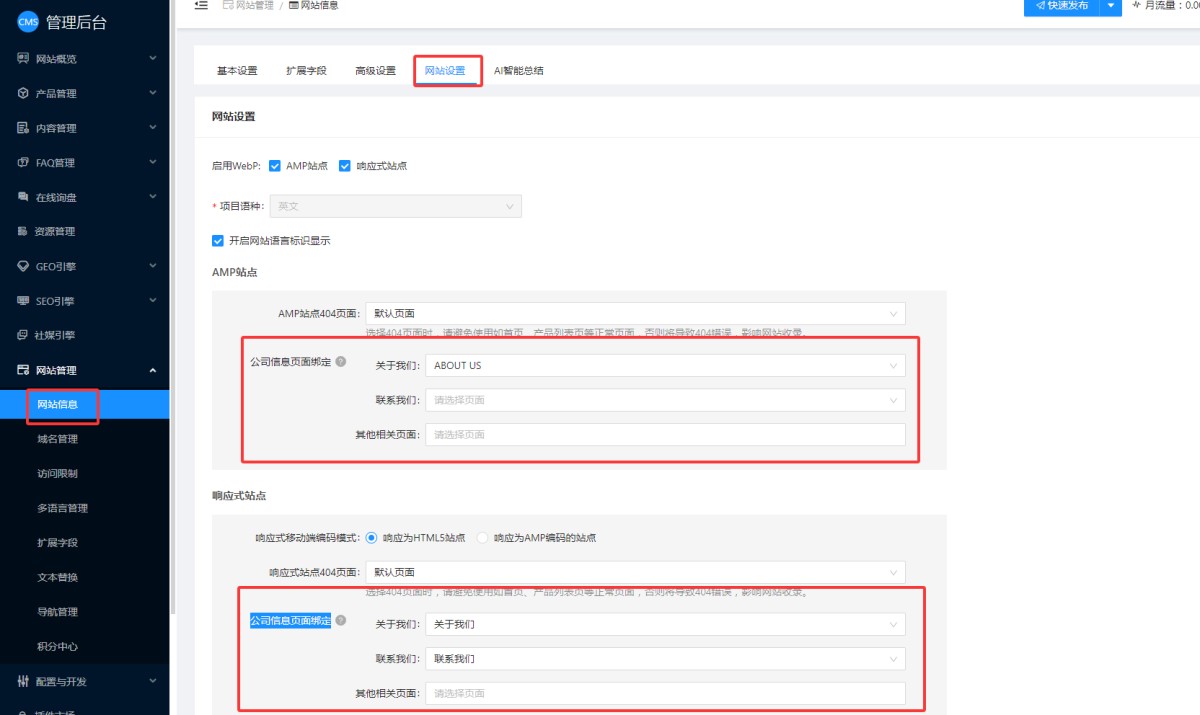This screenshot has height=715, width=1200.
Task: Switch to the 基本设置 tab
Action: pyautogui.click(x=237, y=71)
